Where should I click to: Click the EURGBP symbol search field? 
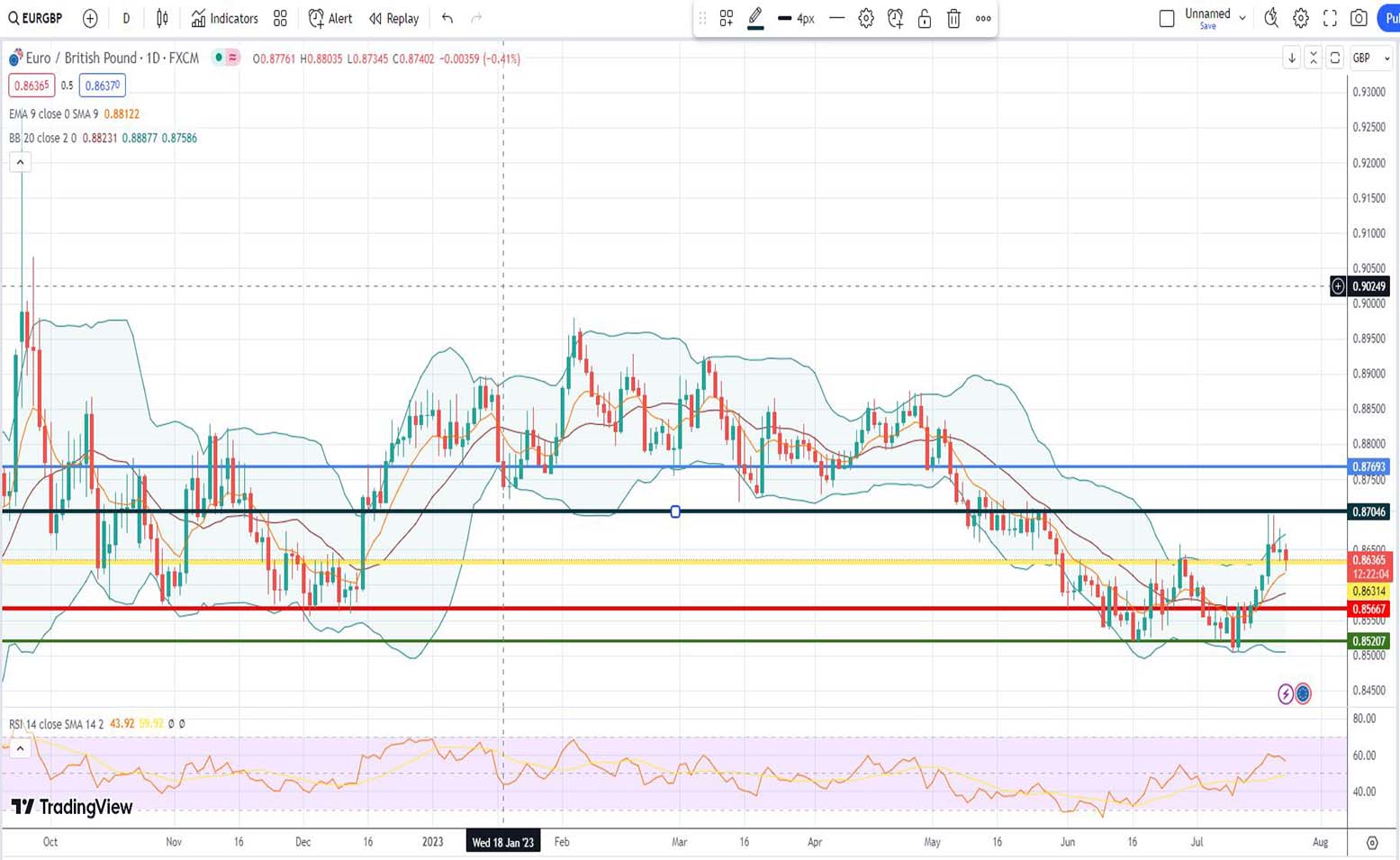[x=36, y=18]
